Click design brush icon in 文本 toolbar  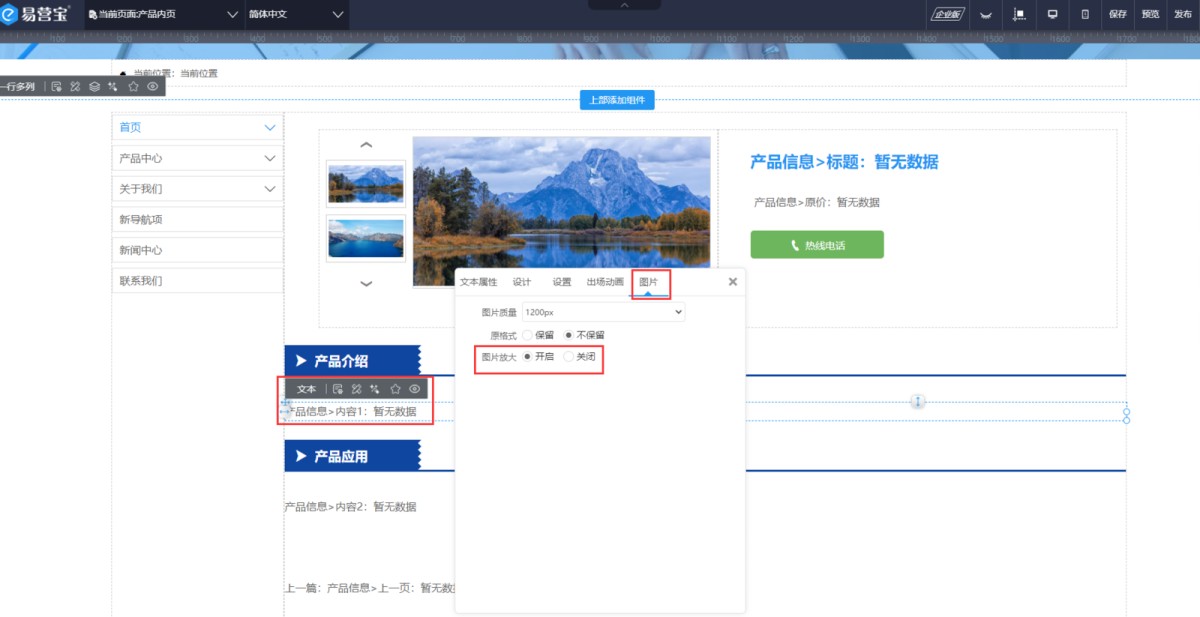356,389
